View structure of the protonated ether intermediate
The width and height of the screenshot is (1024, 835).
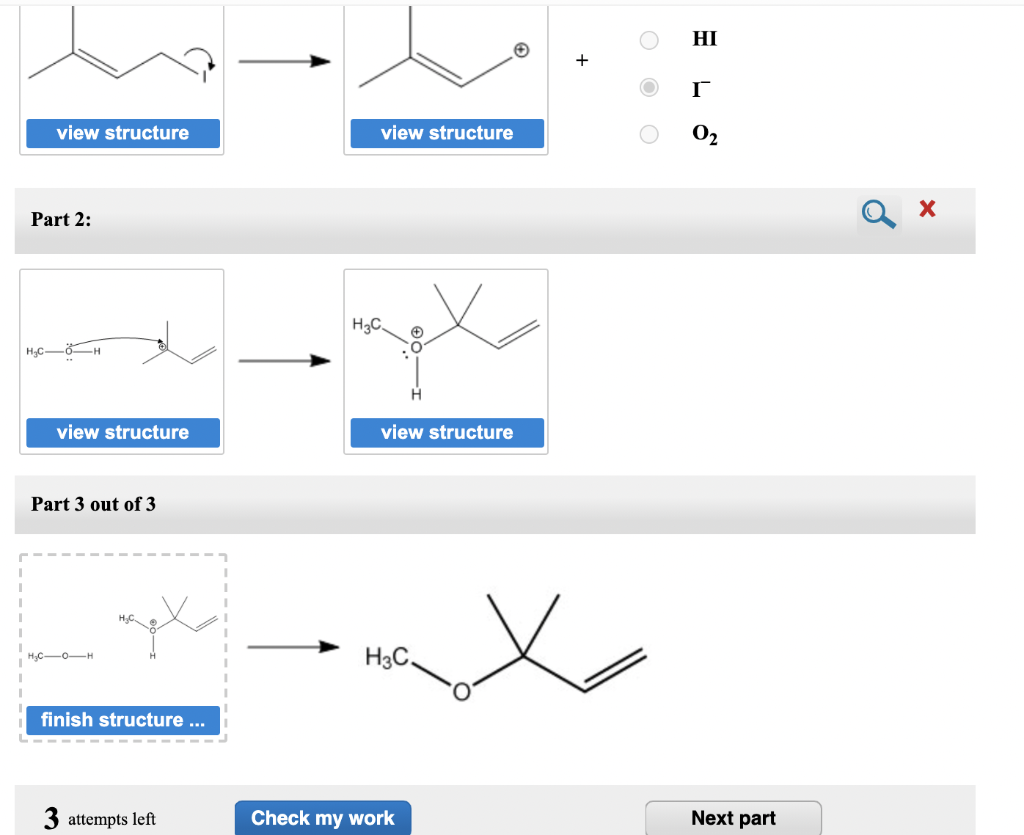446,432
